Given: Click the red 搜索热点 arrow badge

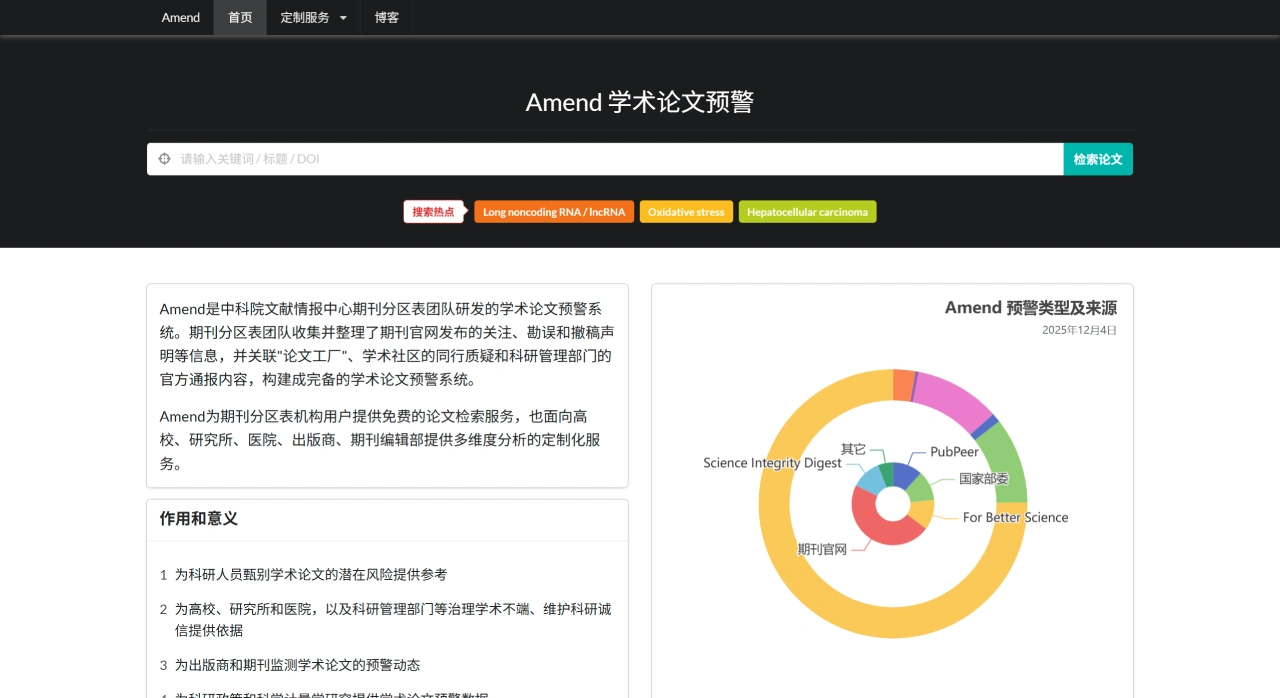Looking at the screenshot, I should (x=433, y=212).
